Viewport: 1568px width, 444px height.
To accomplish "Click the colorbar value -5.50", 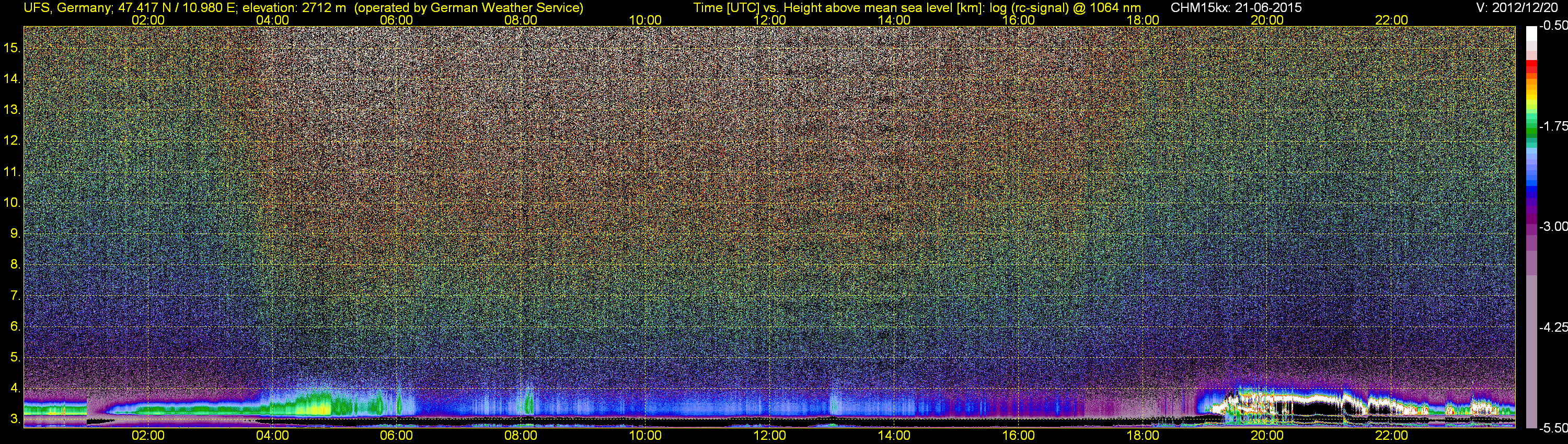I will 1553,428.
